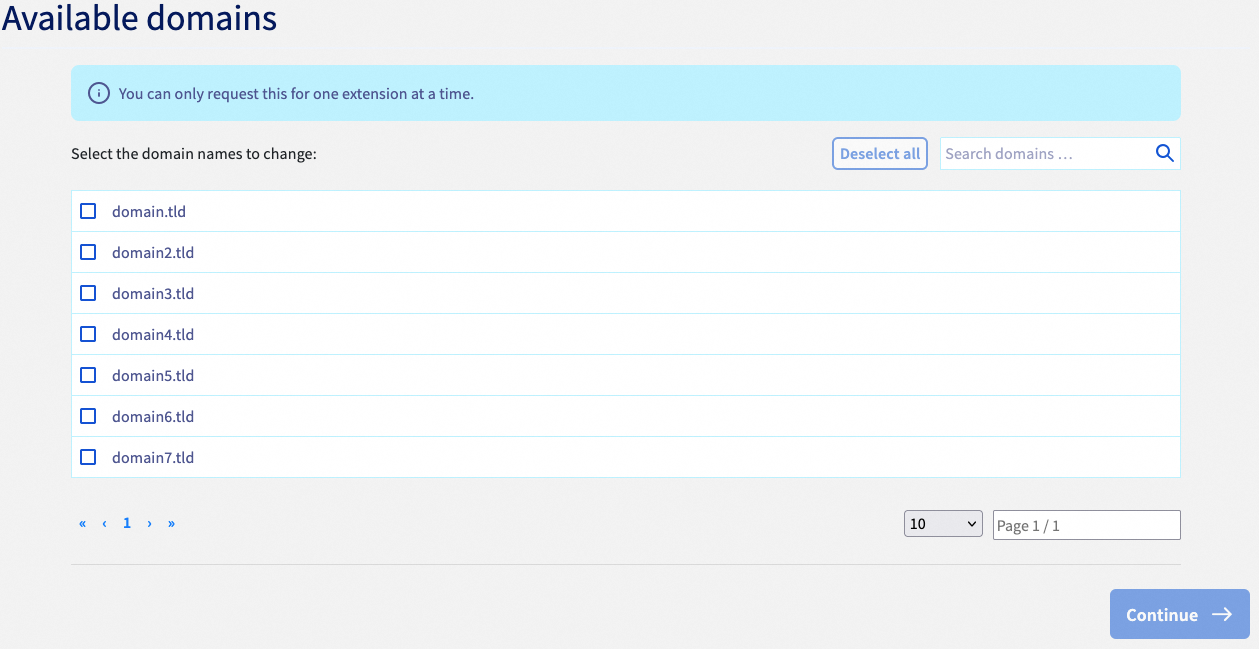This screenshot has width=1259, height=649.
Task: Open the domain4.tld entry
Action: 152,334
